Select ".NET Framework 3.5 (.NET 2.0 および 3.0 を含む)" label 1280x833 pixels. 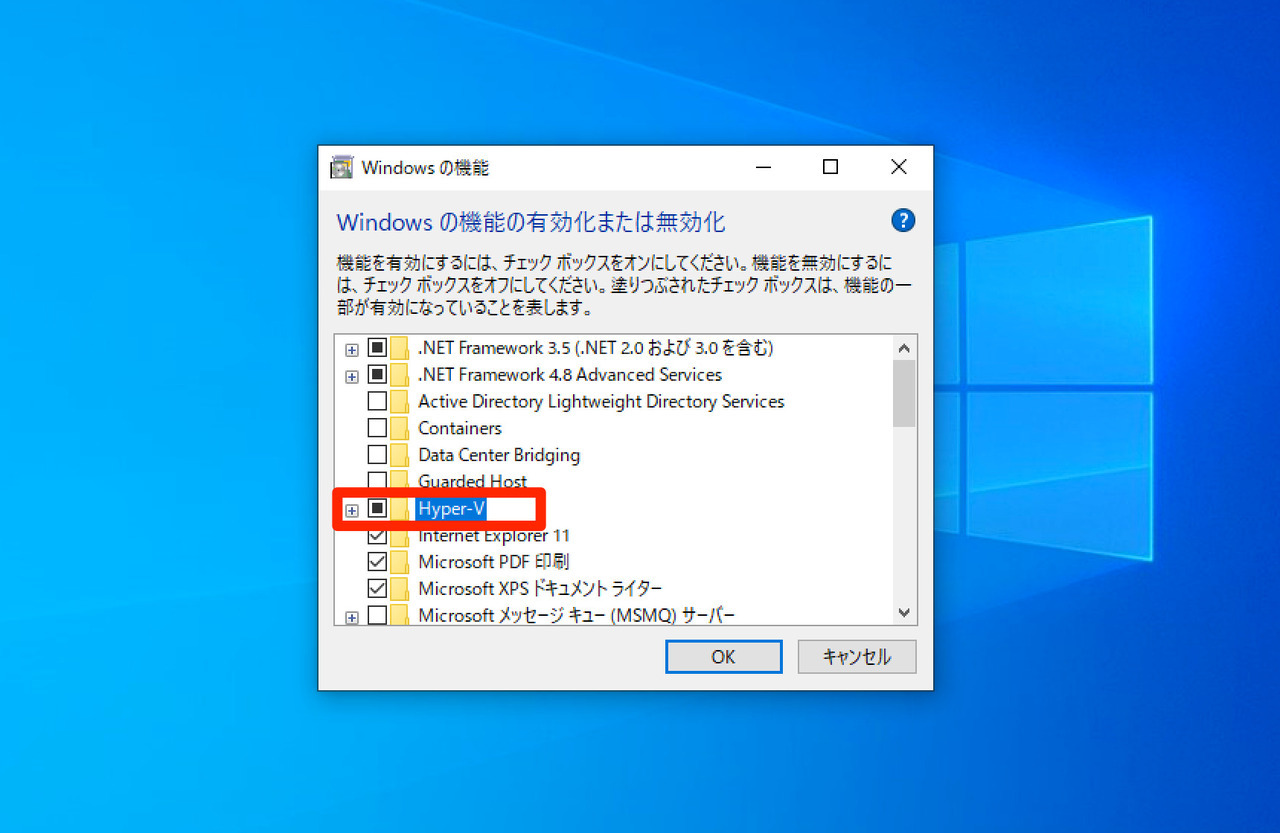tap(596, 348)
